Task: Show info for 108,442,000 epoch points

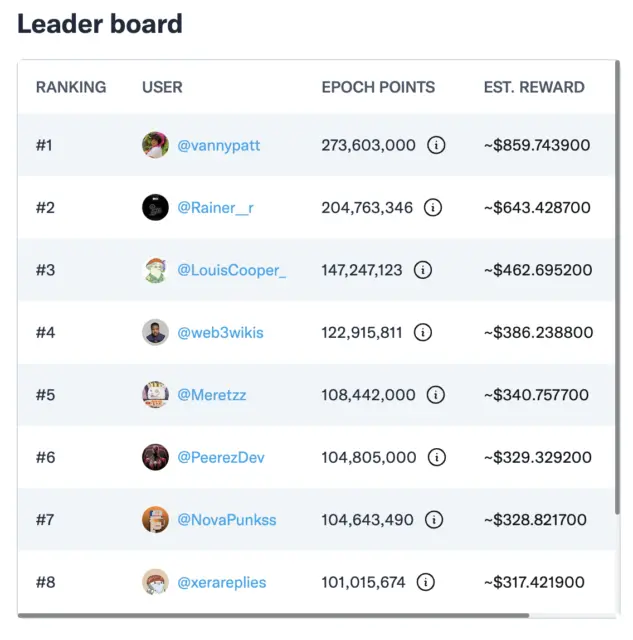Action: coord(435,395)
